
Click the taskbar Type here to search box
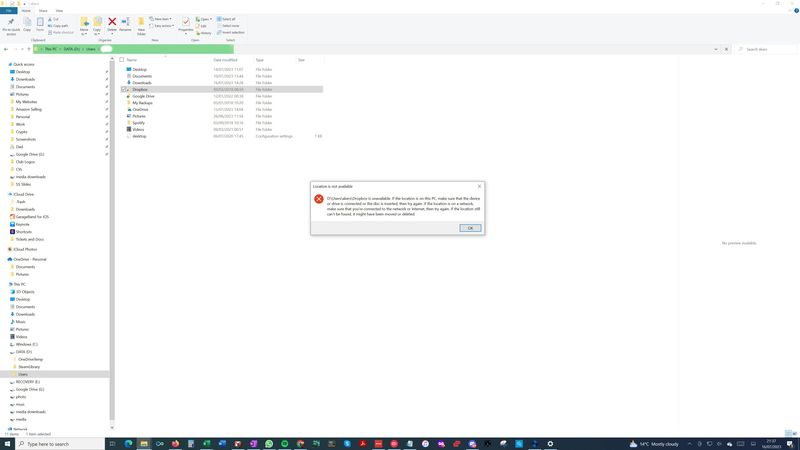[60, 444]
